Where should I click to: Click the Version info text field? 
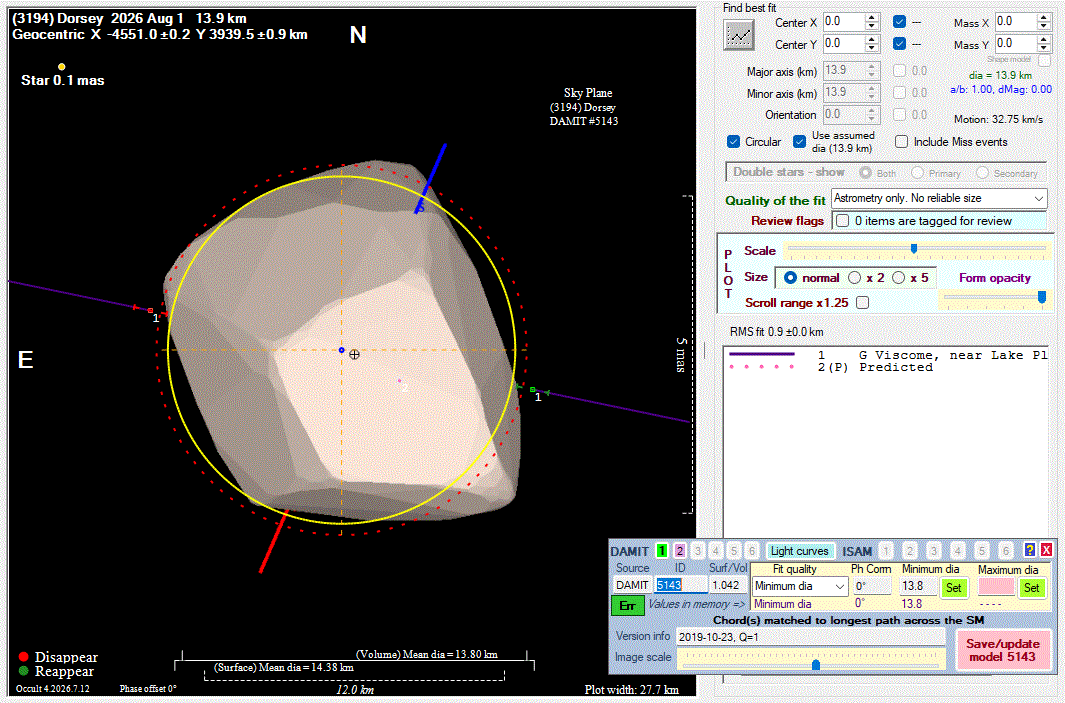(810, 637)
